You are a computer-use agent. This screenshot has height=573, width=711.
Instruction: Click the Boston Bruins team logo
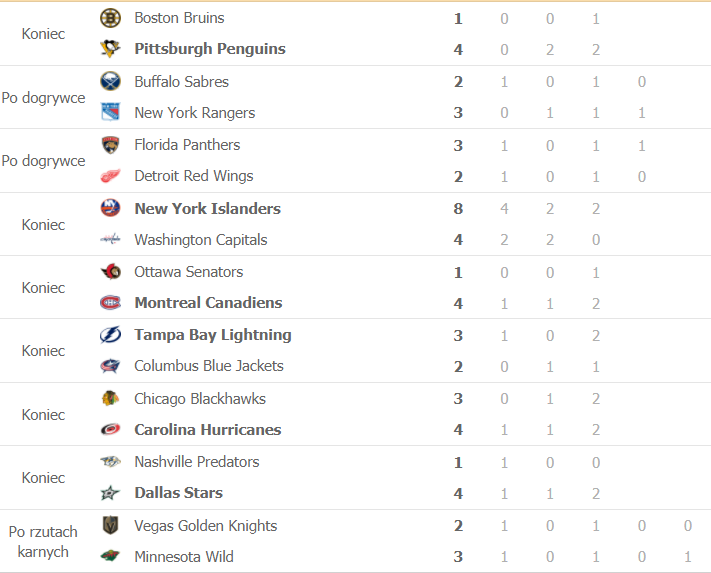point(110,18)
